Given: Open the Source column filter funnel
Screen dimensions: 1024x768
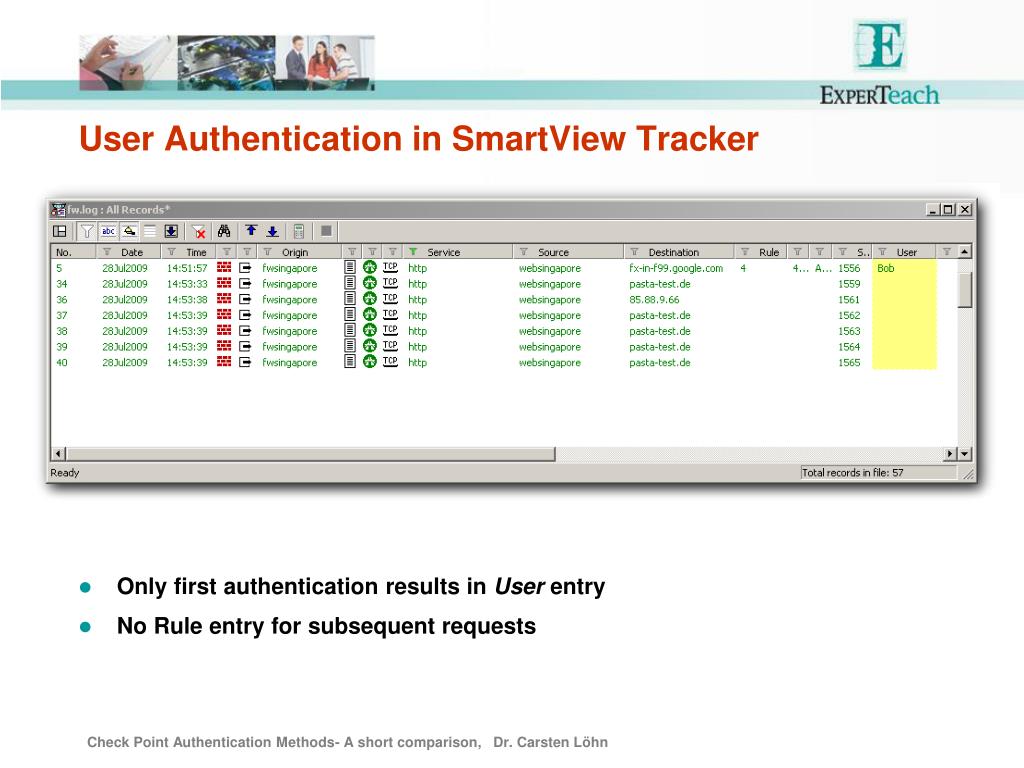Looking at the screenshot, I should 523,252.
